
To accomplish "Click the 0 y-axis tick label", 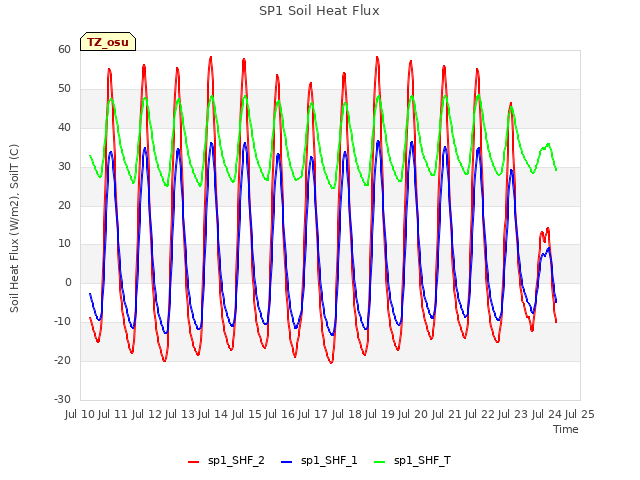I will pyautogui.click(x=68, y=282).
